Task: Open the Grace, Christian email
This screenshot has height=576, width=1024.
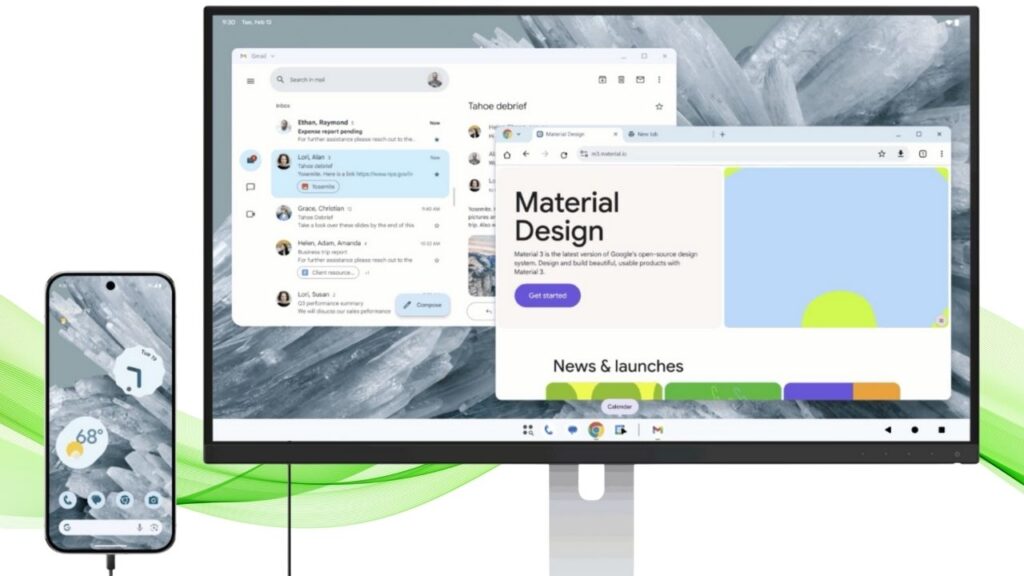Action: click(360, 217)
